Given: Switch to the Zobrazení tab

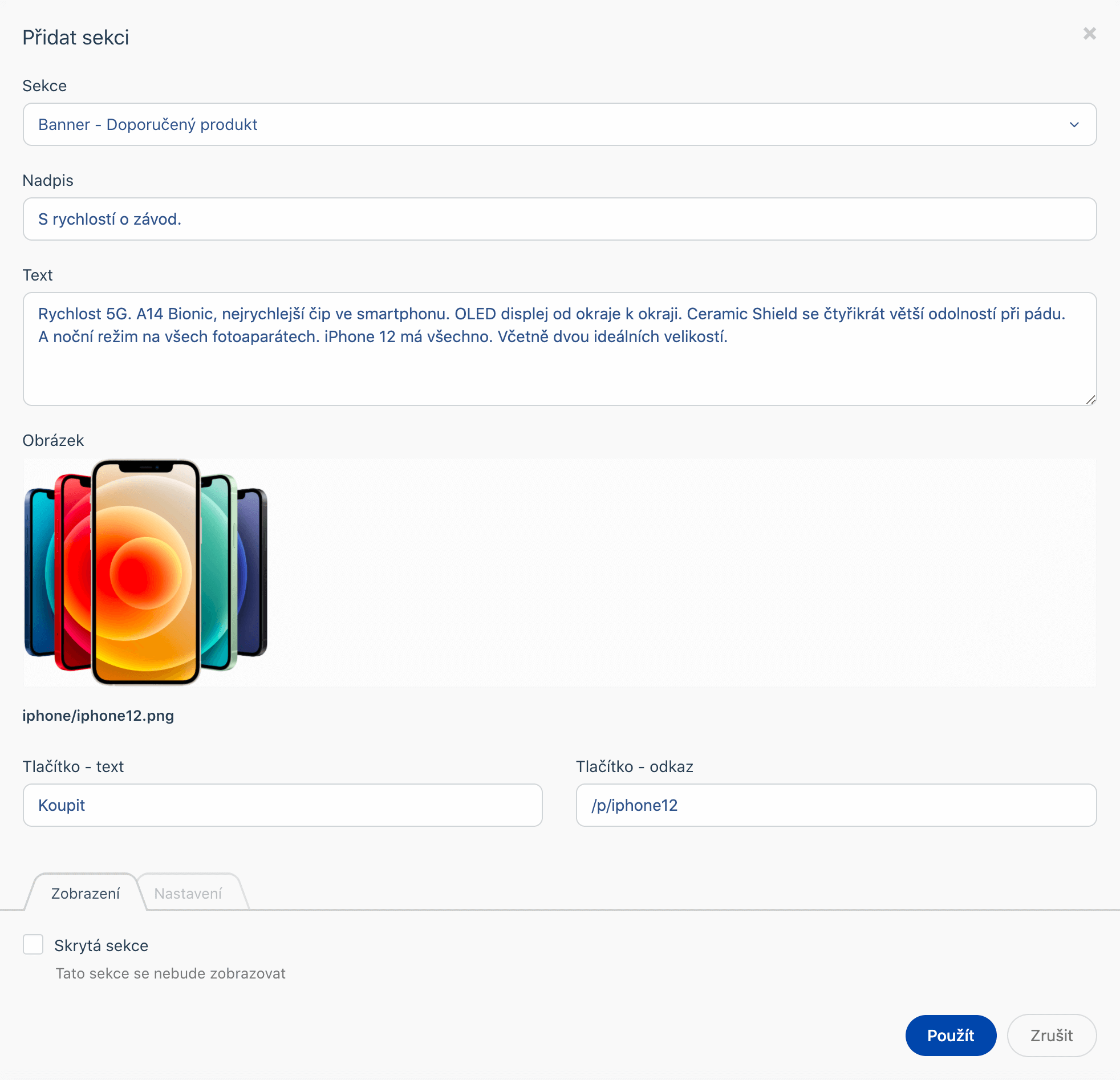Looking at the screenshot, I should click(x=86, y=893).
